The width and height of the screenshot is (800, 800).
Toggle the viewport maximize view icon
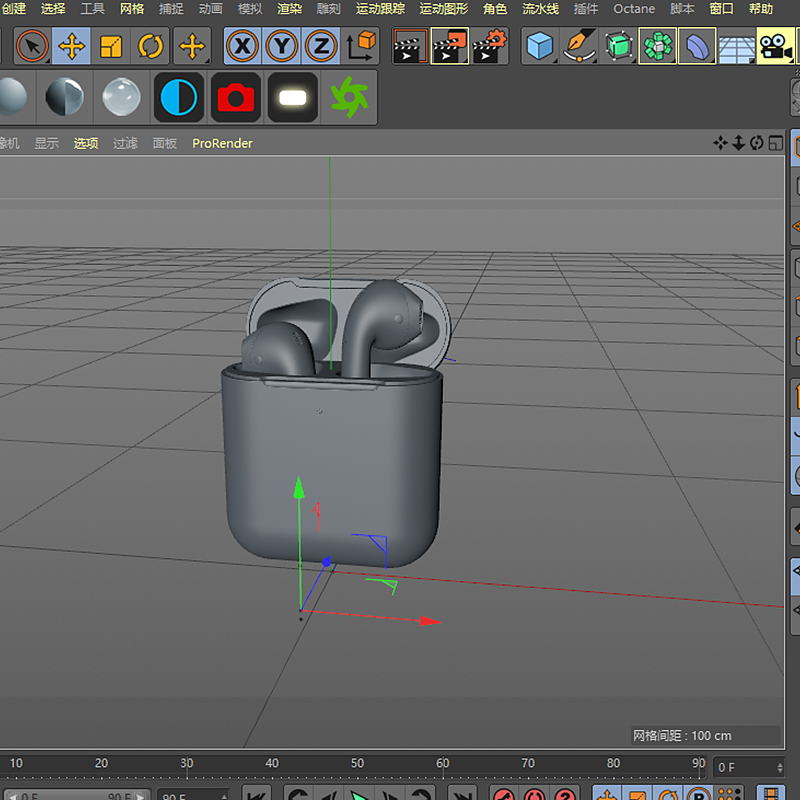776,143
